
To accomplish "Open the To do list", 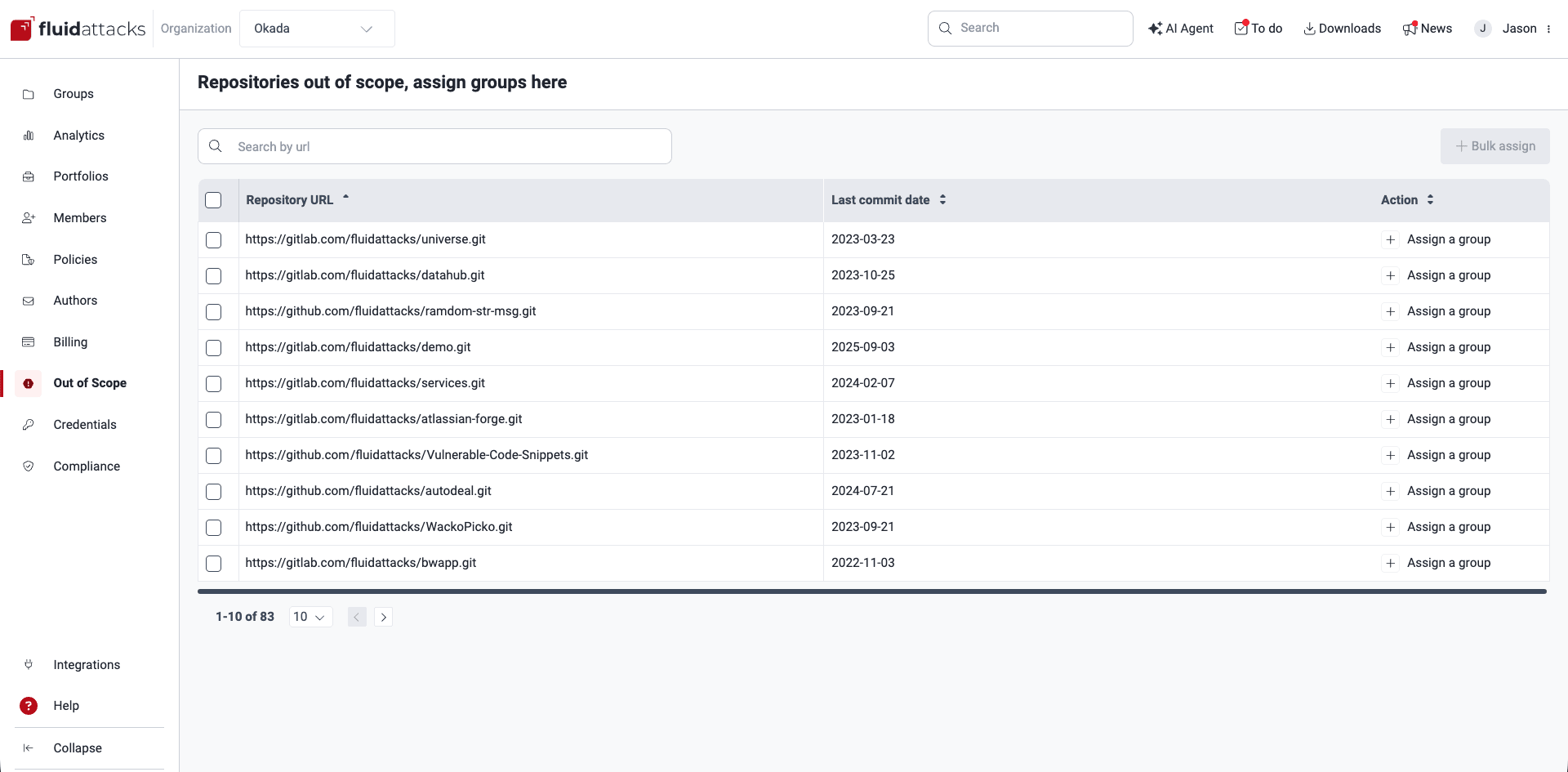I will tap(1258, 28).
